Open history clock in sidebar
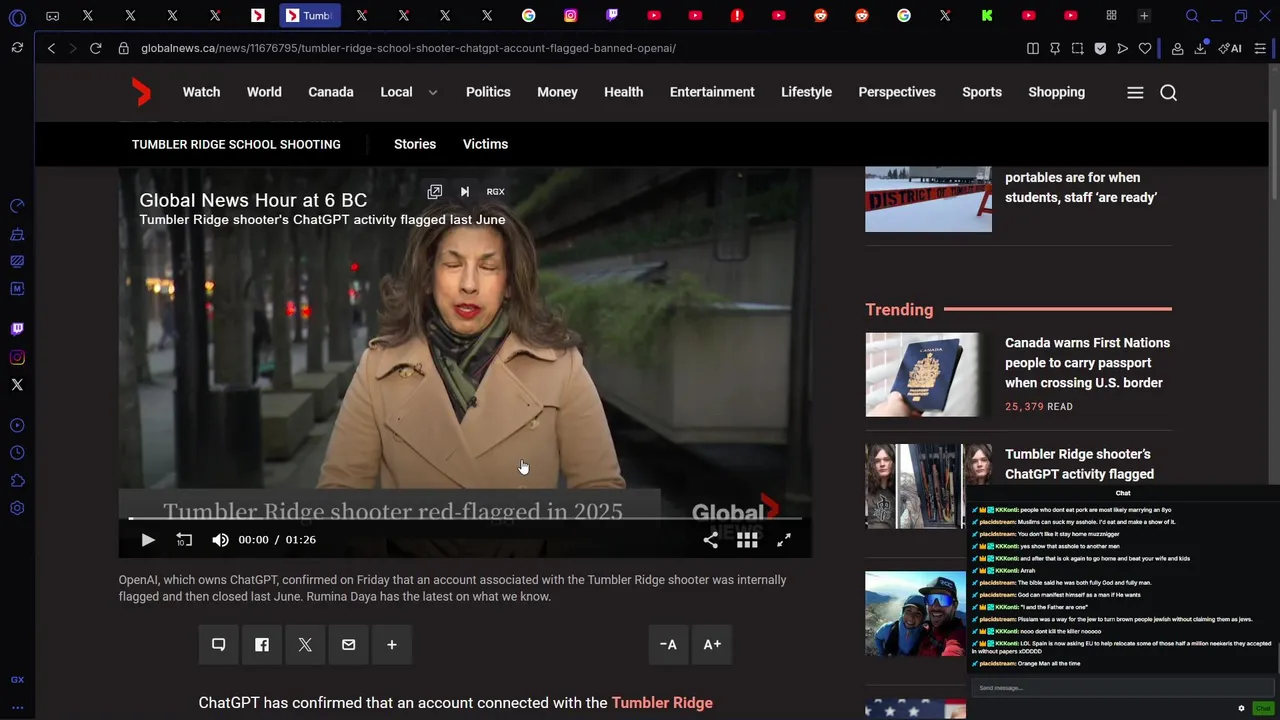This screenshot has height=720, width=1280. 17,453
